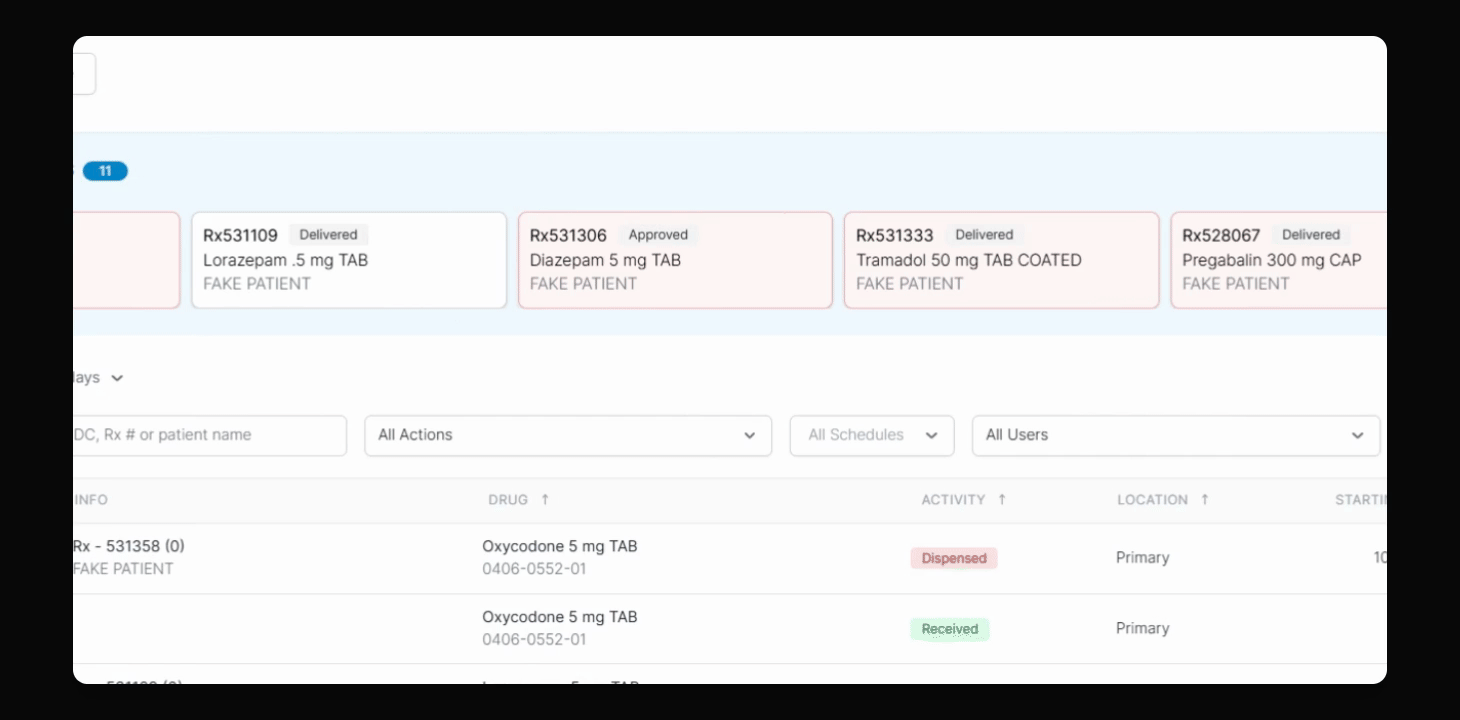
Task: Click the Delivered badge on Rx531333
Action: pyautogui.click(x=984, y=235)
